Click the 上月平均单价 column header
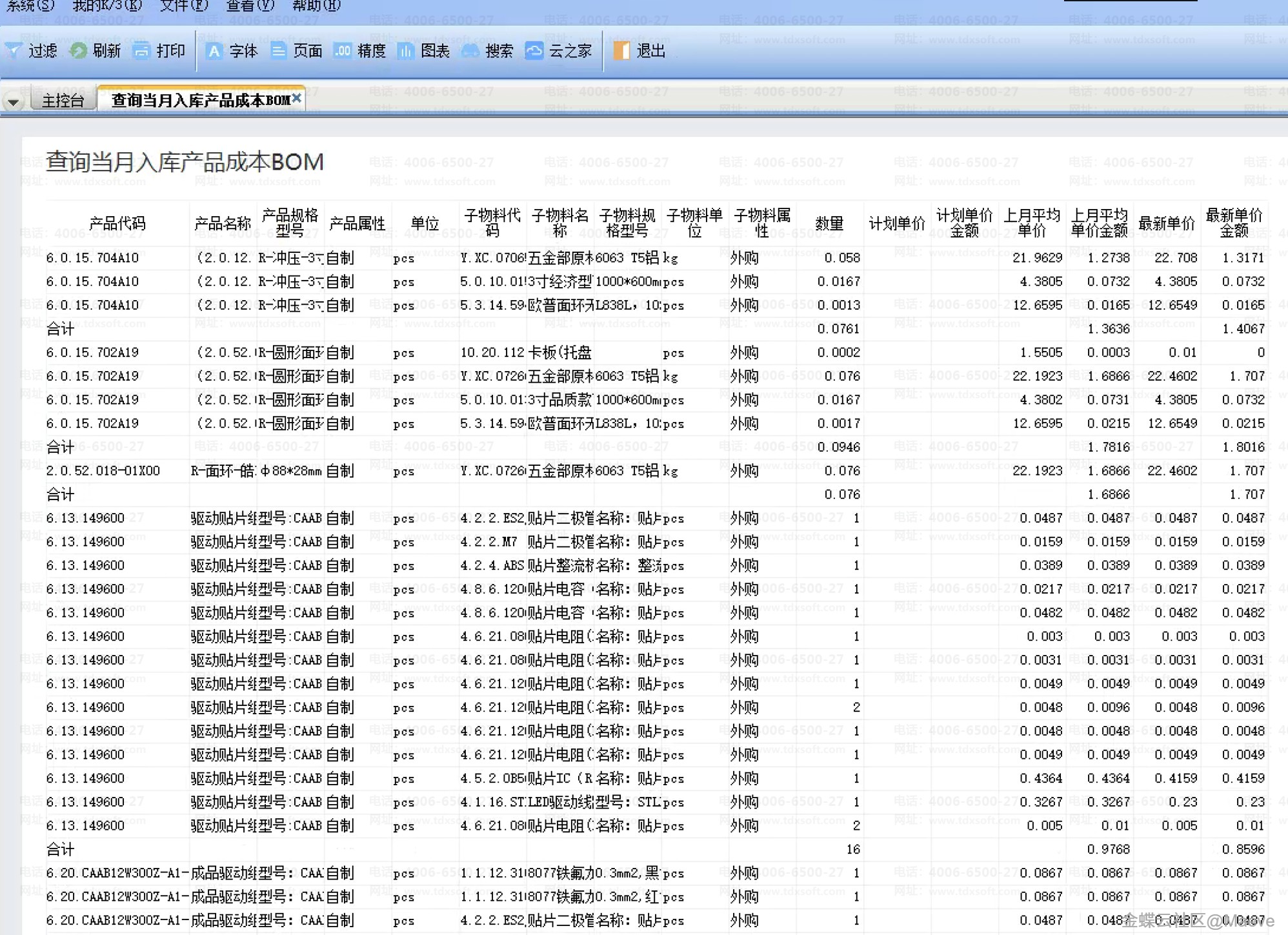 (x=1032, y=223)
